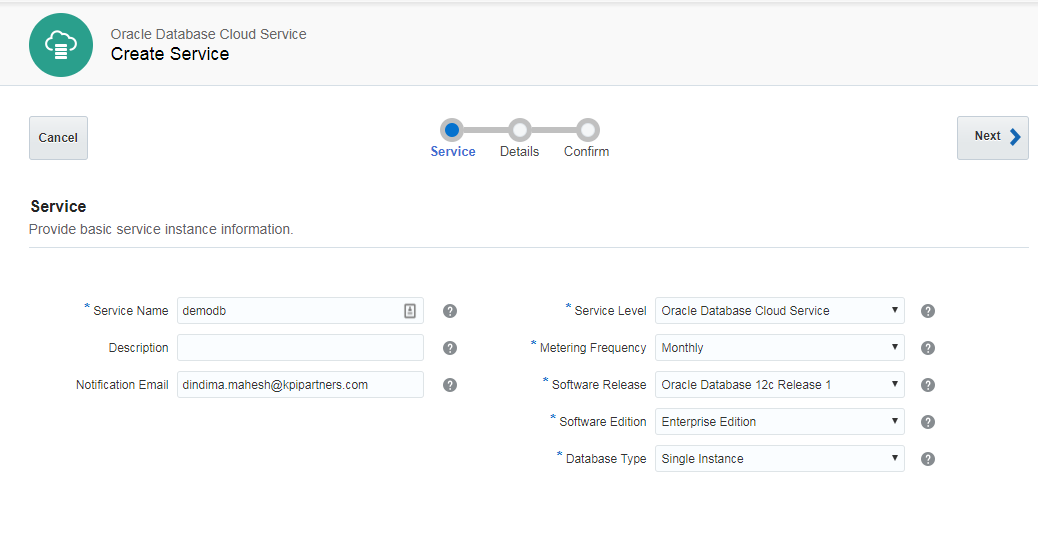
Task: Open help icon beside Description field
Action: pyautogui.click(x=450, y=348)
